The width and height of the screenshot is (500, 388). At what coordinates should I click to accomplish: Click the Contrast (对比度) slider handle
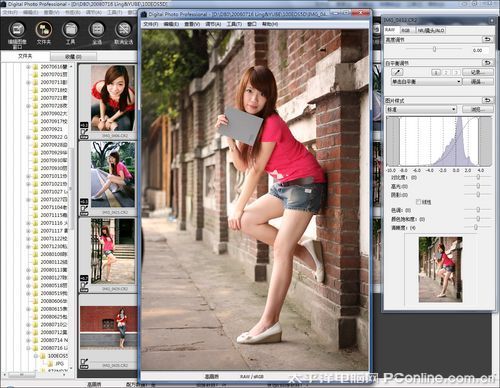pos(478,178)
